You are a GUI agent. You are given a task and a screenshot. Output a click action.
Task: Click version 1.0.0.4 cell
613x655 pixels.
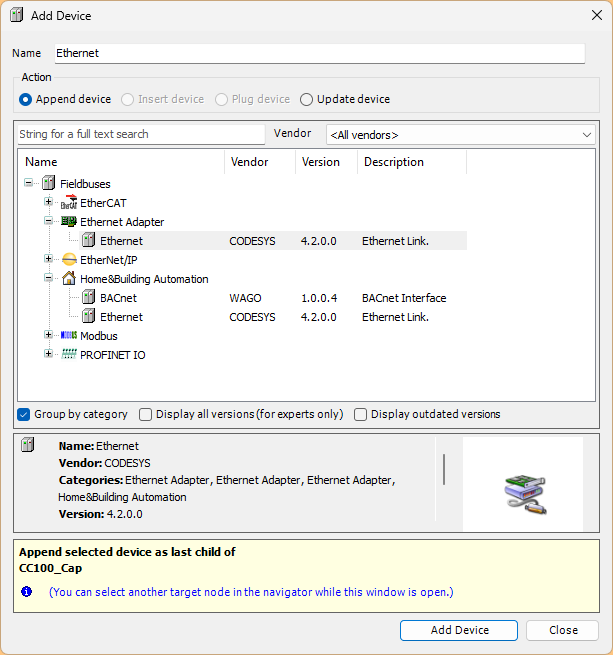(x=319, y=298)
